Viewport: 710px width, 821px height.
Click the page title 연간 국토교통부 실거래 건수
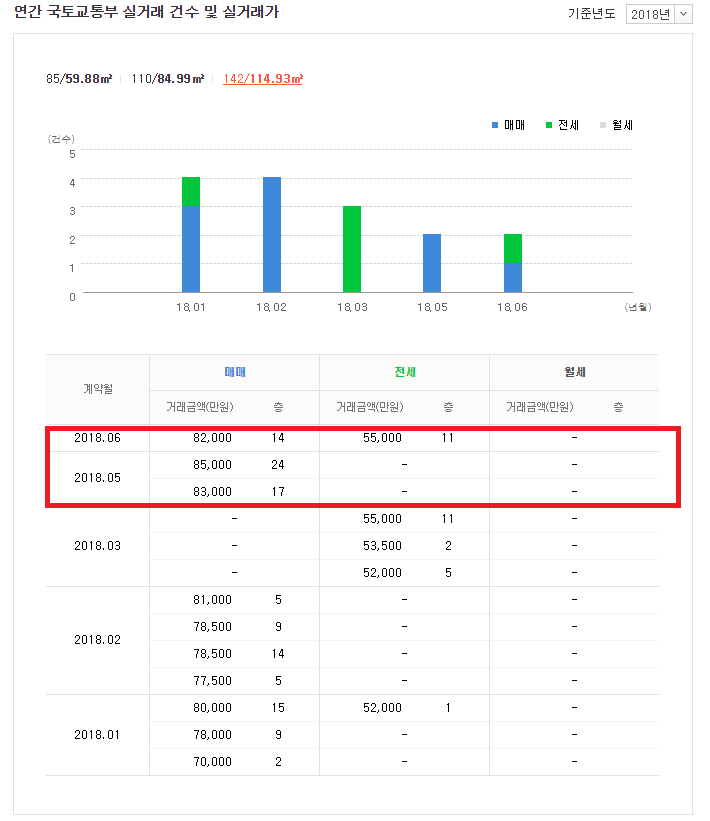coord(147,12)
